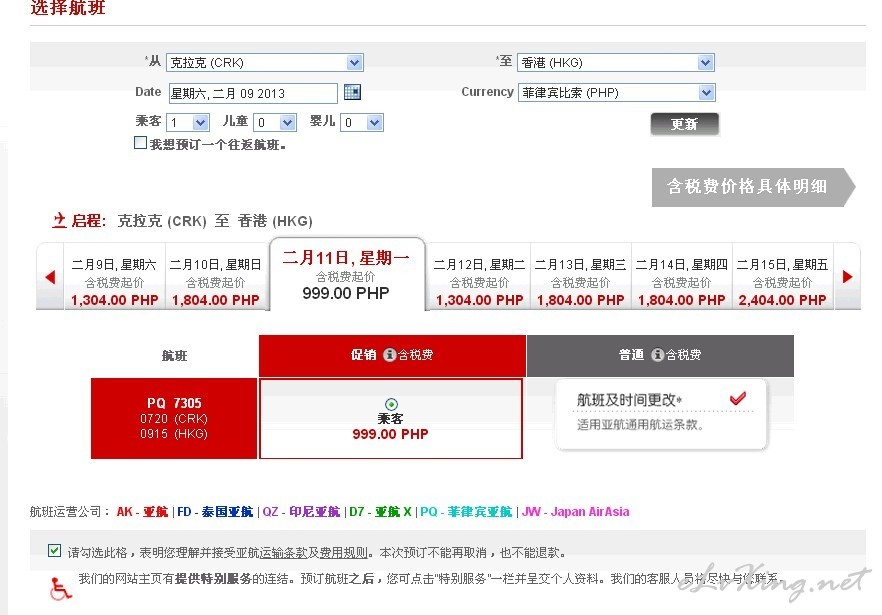Click the 更新 update button
Viewport: 882px width, 615px height.
pyautogui.click(x=685, y=124)
